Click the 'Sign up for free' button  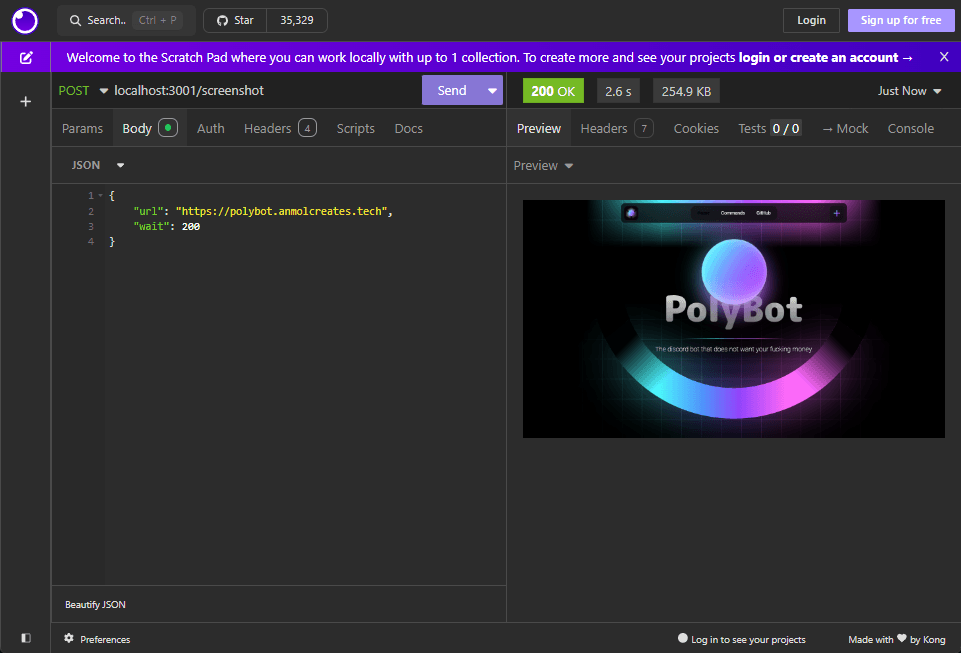(x=901, y=20)
